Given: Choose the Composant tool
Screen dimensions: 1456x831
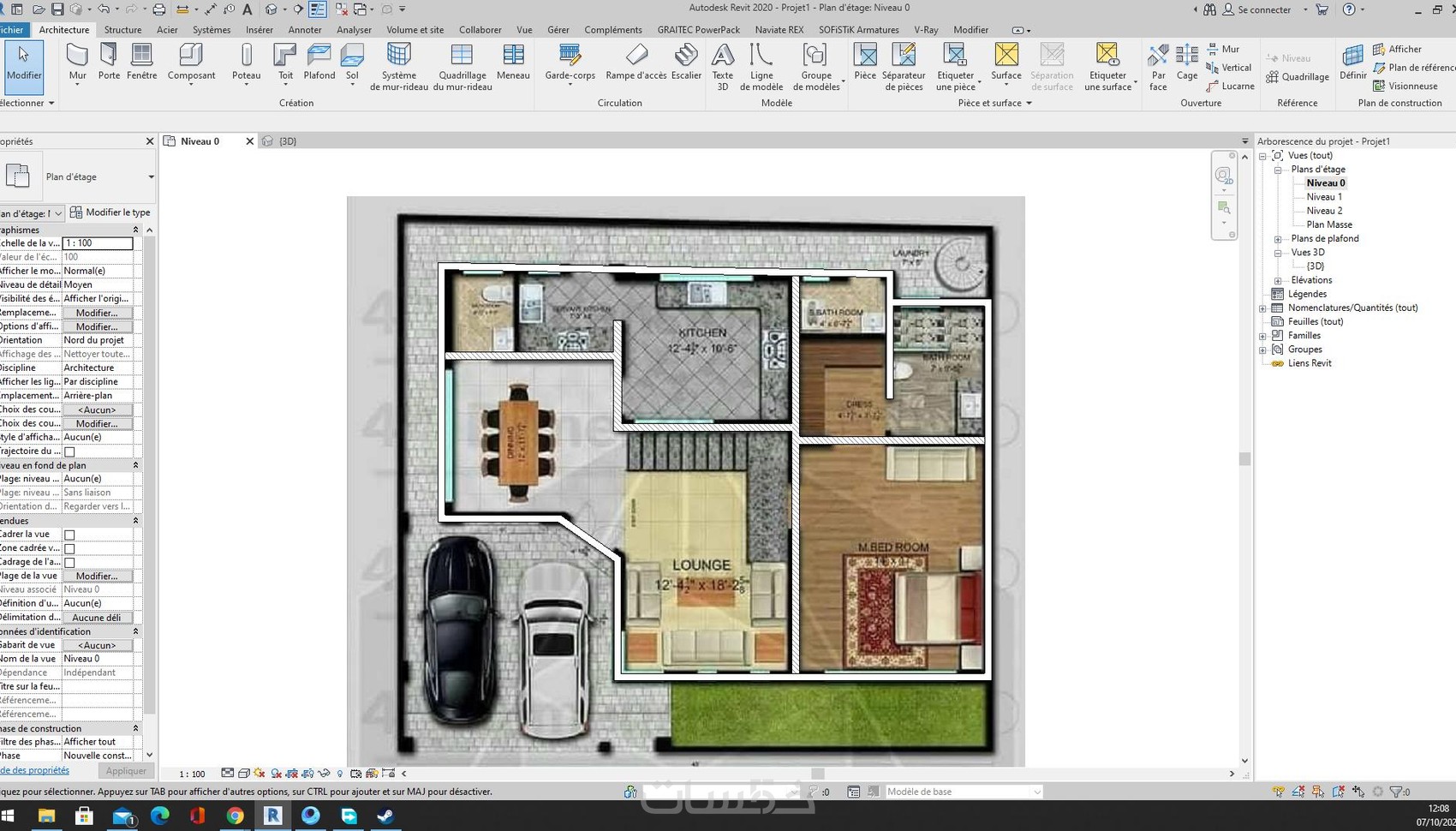Looking at the screenshot, I should (191, 63).
